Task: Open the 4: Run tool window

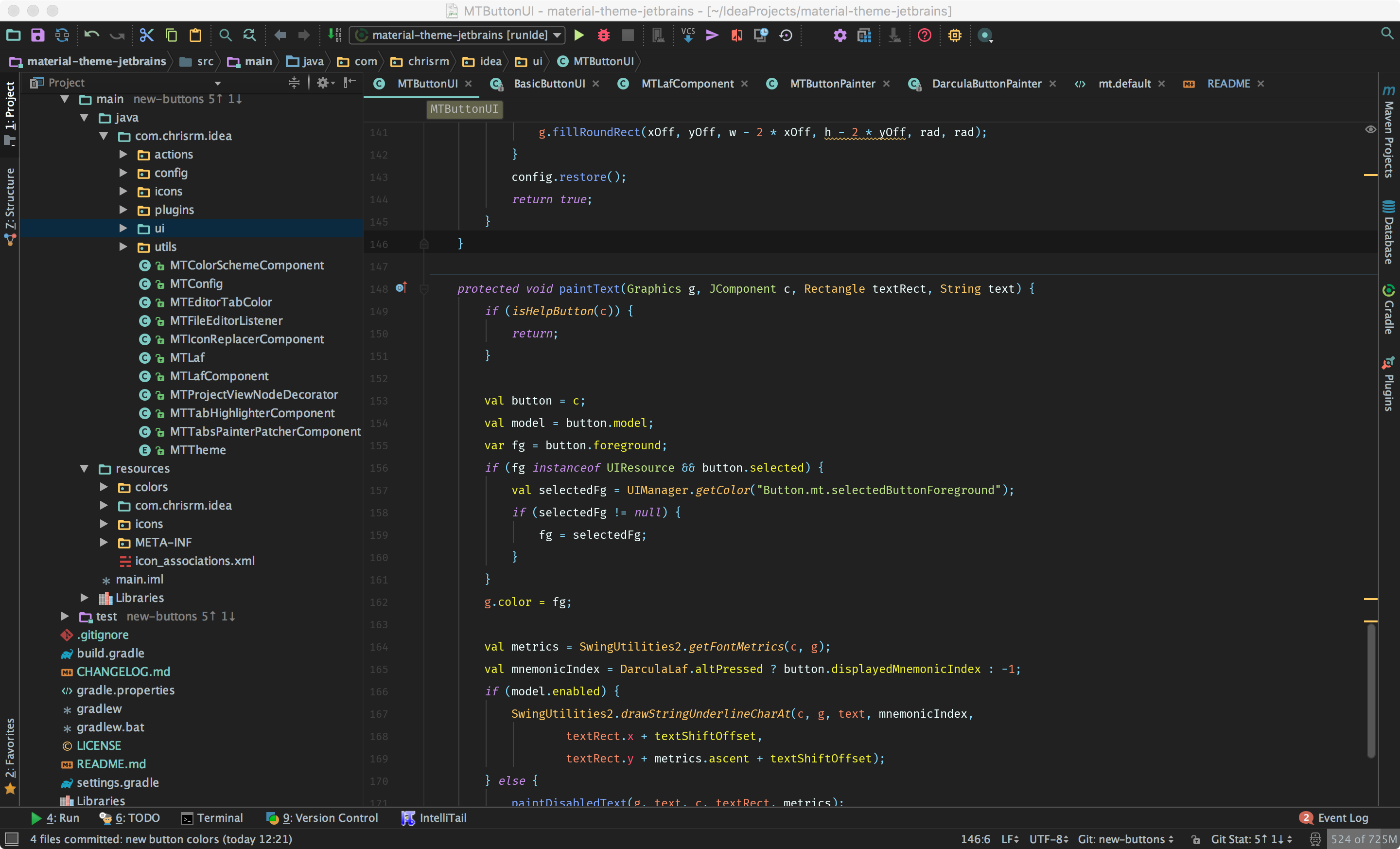Action: tap(54, 818)
